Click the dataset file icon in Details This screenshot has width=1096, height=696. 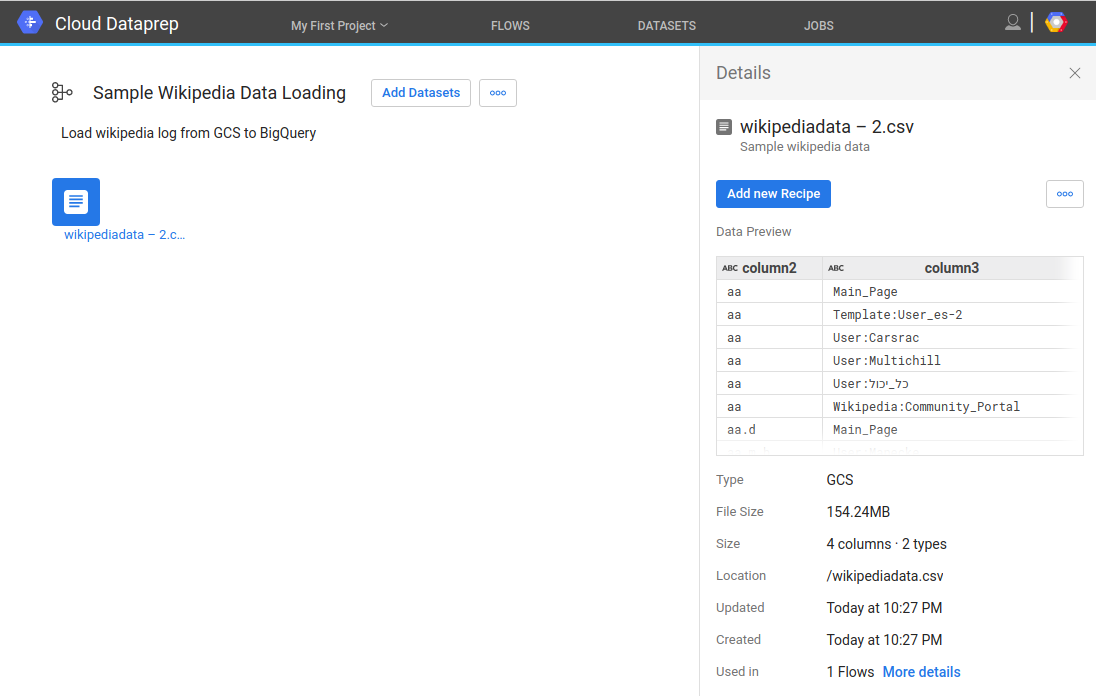[x=724, y=126]
